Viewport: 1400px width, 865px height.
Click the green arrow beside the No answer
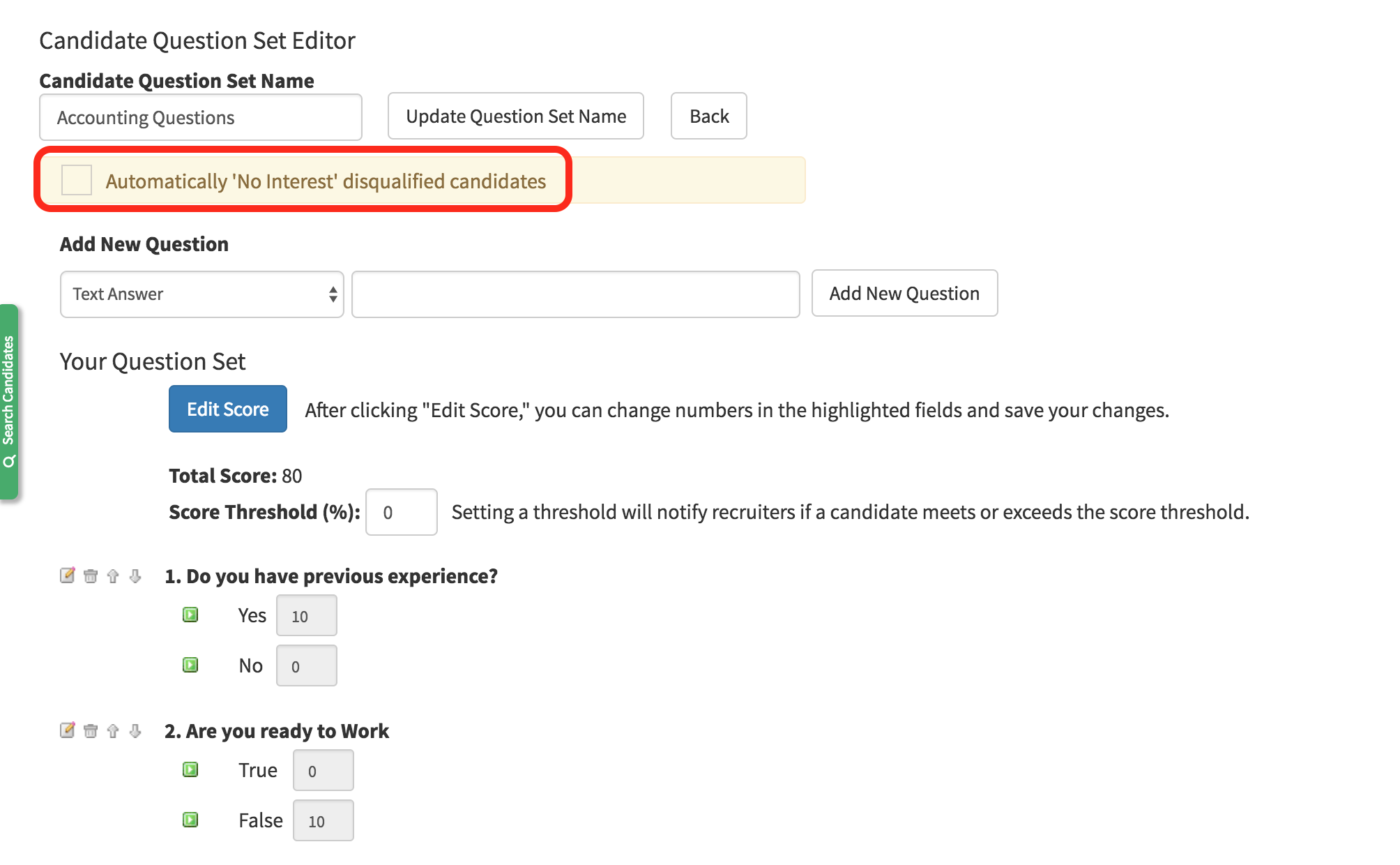[190, 665]
